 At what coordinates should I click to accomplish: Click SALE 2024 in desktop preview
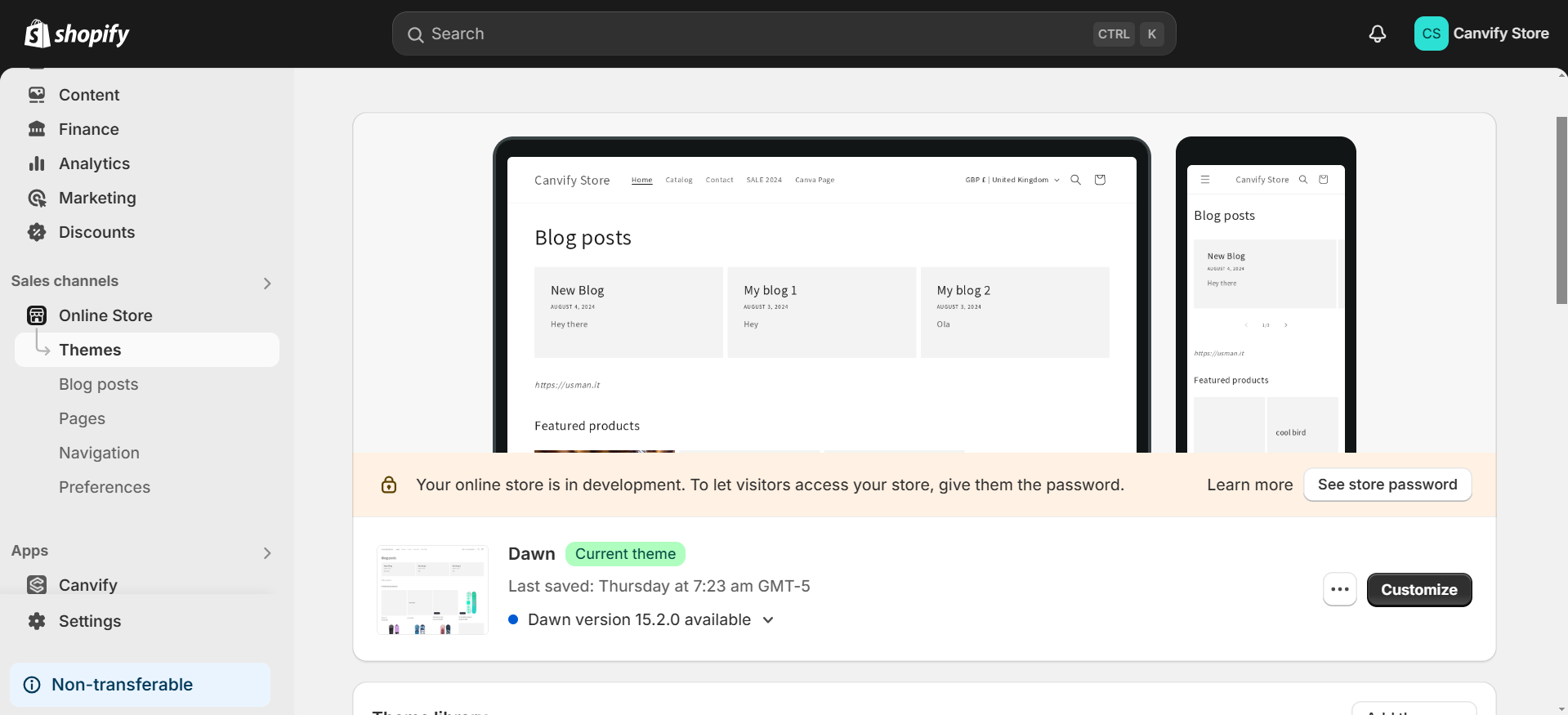click(x=764, y=180)
